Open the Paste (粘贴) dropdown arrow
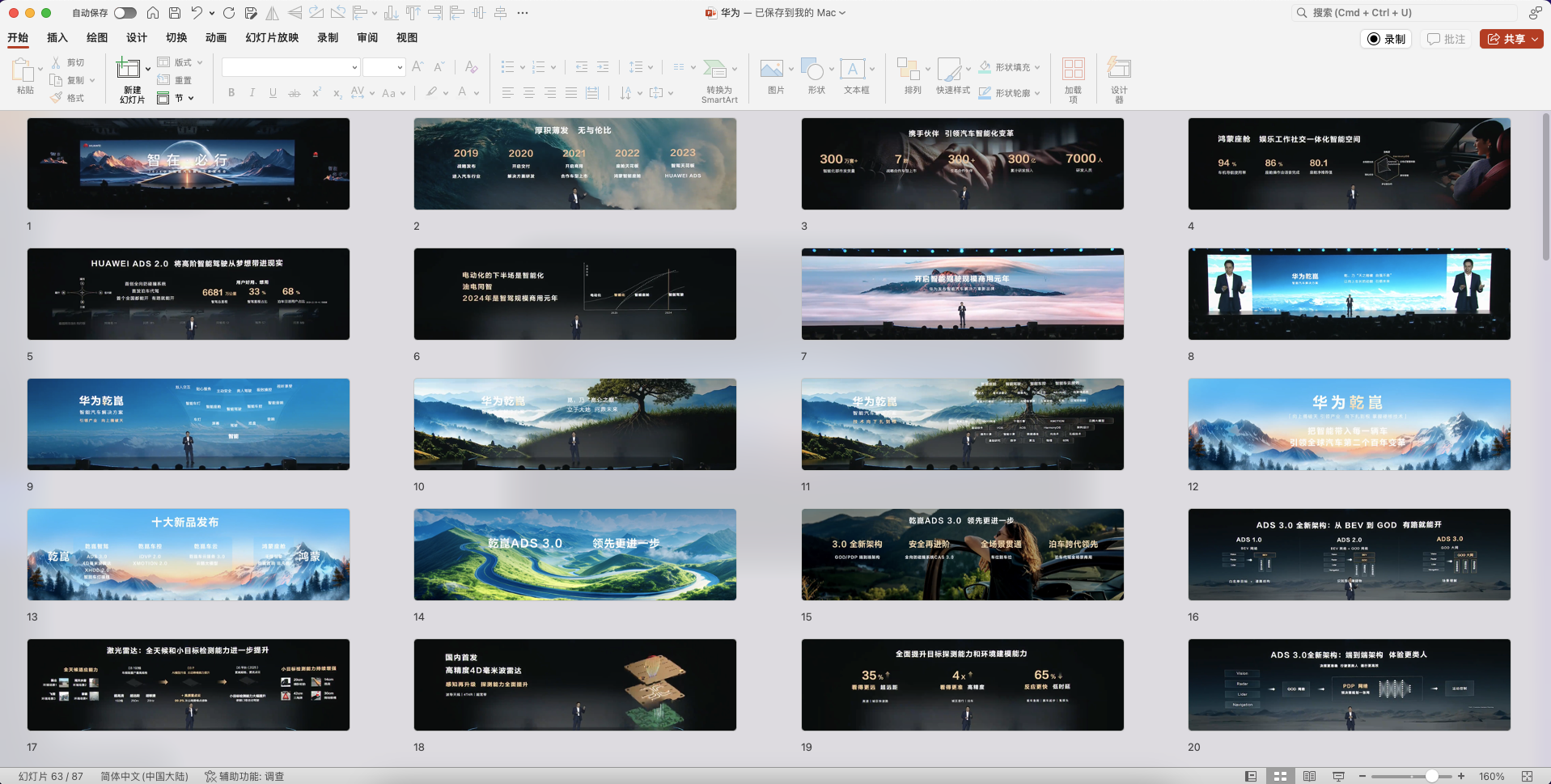The image size is (1551, 784). (x=40, y=69)
